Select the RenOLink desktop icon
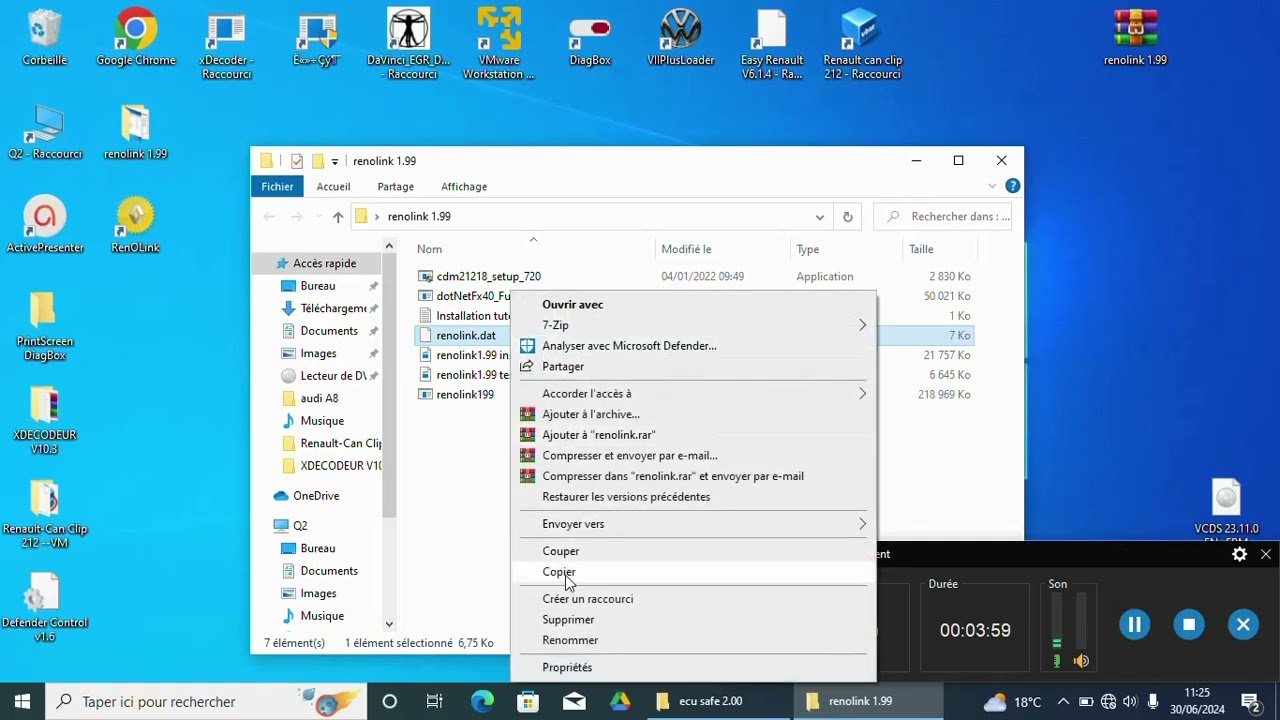Viewport: 1280px width, 720px height. [x=135, y=225]
